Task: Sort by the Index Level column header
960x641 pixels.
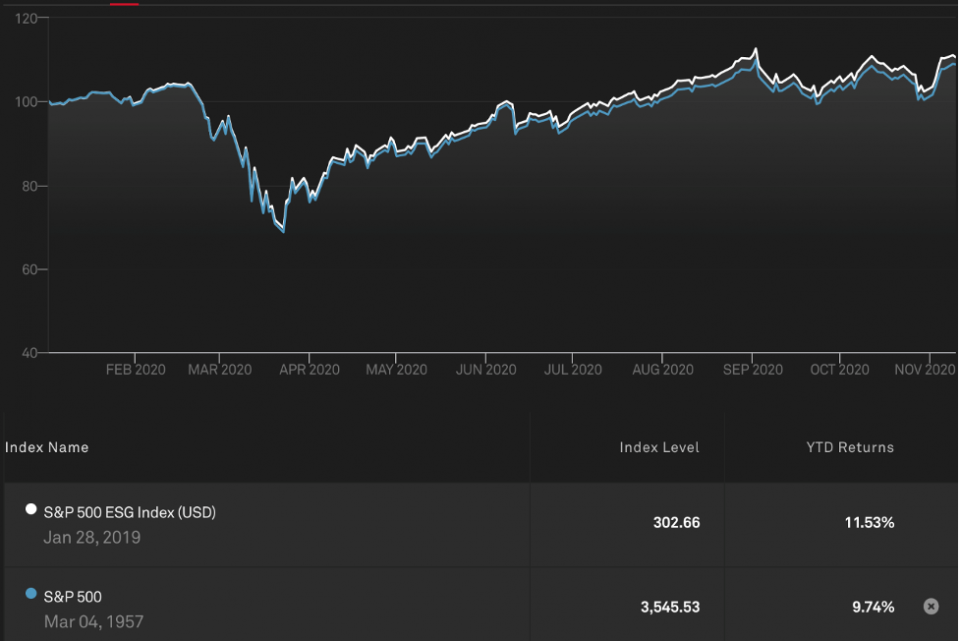Action: click(659, 447)
